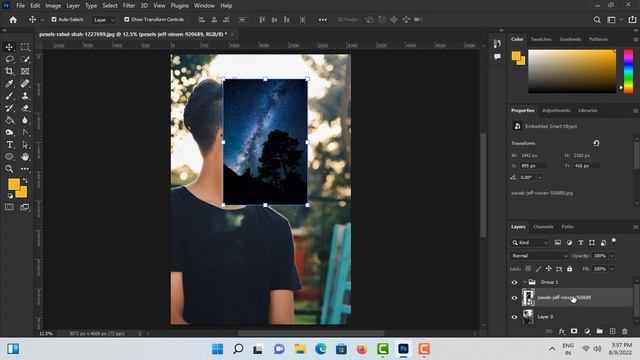Open the Image menu
Viewport: 640px width, 360px height.
[x=53, y=6]
